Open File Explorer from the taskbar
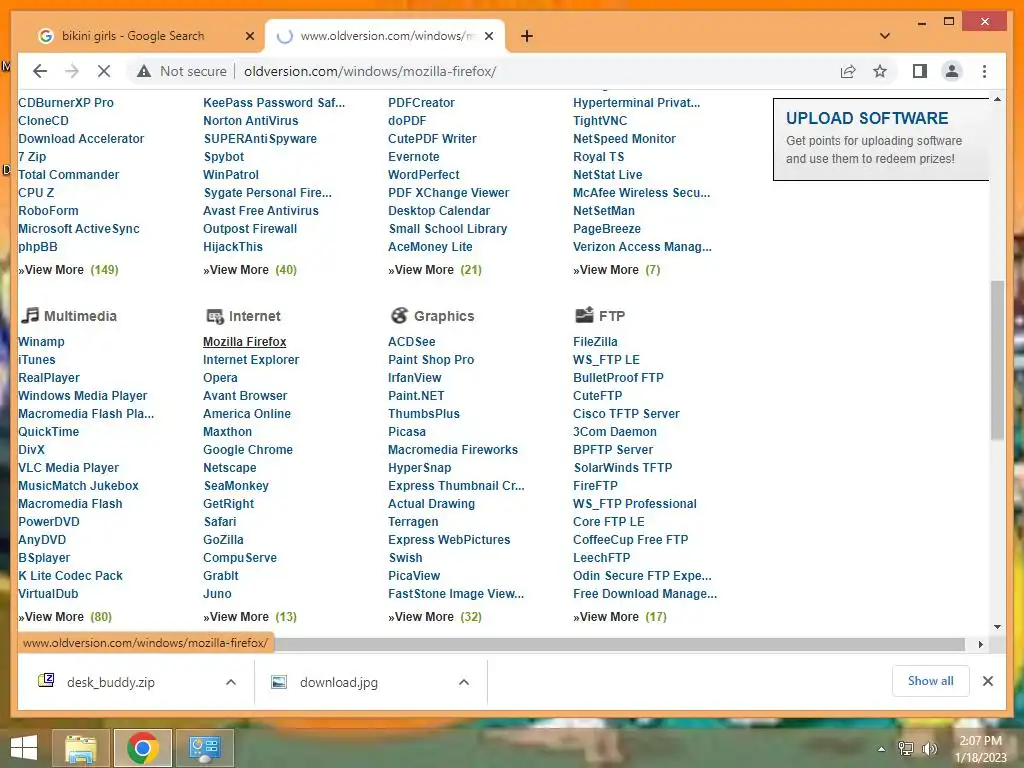The height and width of the screenshot is (768, 1024). tap(80, 748)
